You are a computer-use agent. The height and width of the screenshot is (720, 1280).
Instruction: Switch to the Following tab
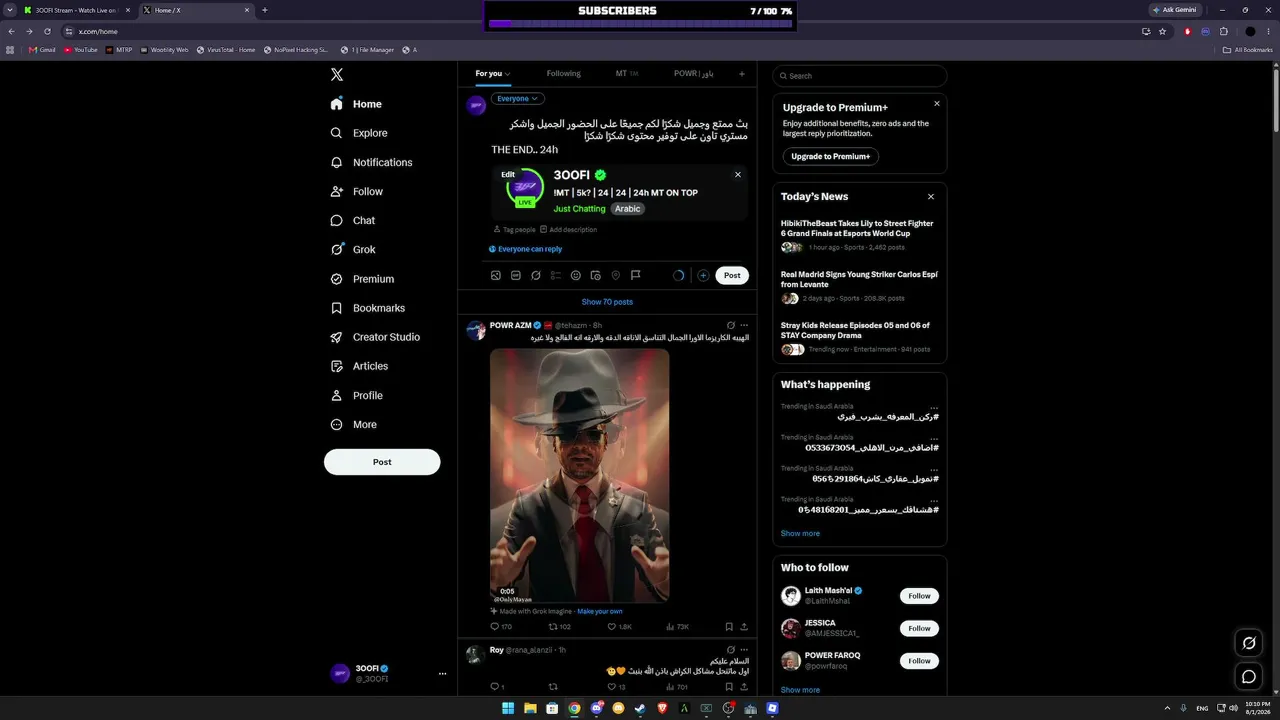[563, 73]
